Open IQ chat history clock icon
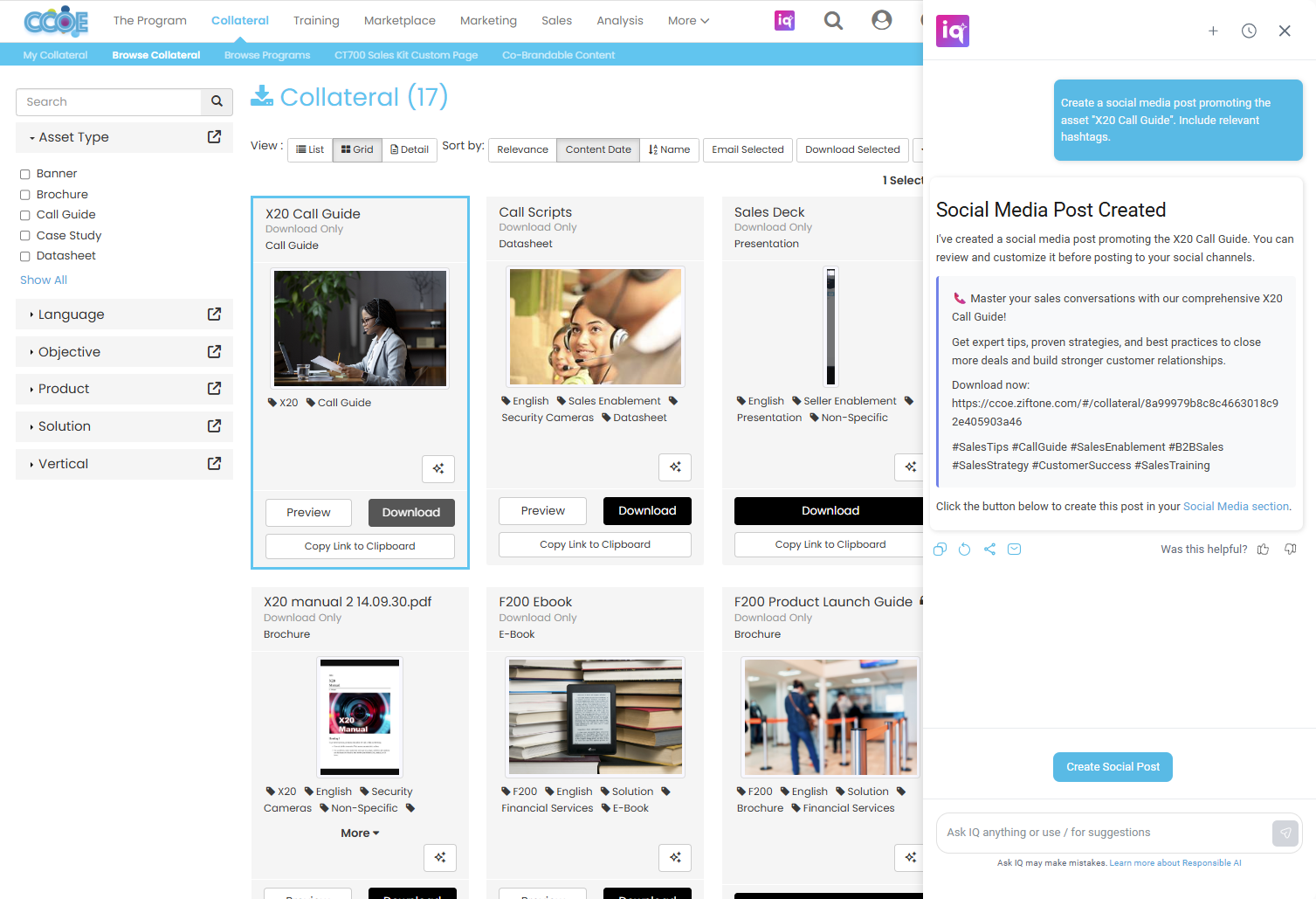Screen dimensions: 1316x899 (1249, 31)
